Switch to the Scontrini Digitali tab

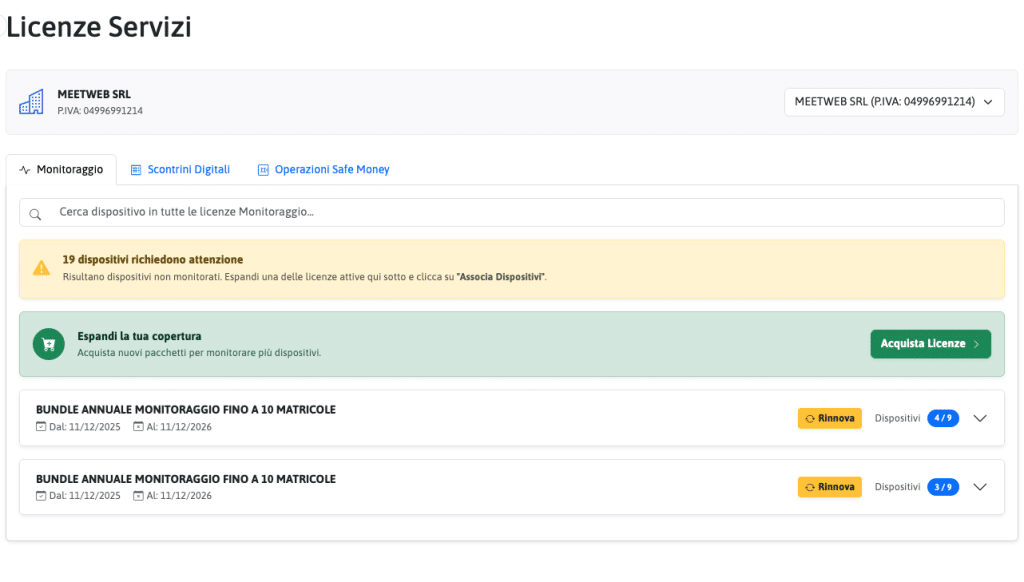(x=188, y=170)
